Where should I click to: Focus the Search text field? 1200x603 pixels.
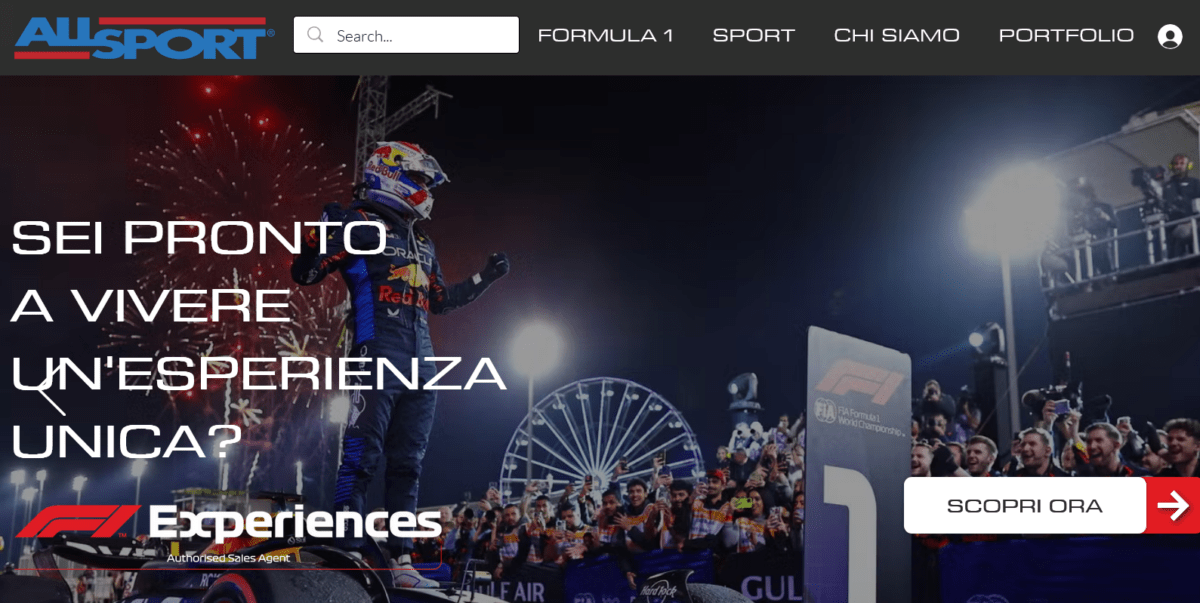(406, 35)
